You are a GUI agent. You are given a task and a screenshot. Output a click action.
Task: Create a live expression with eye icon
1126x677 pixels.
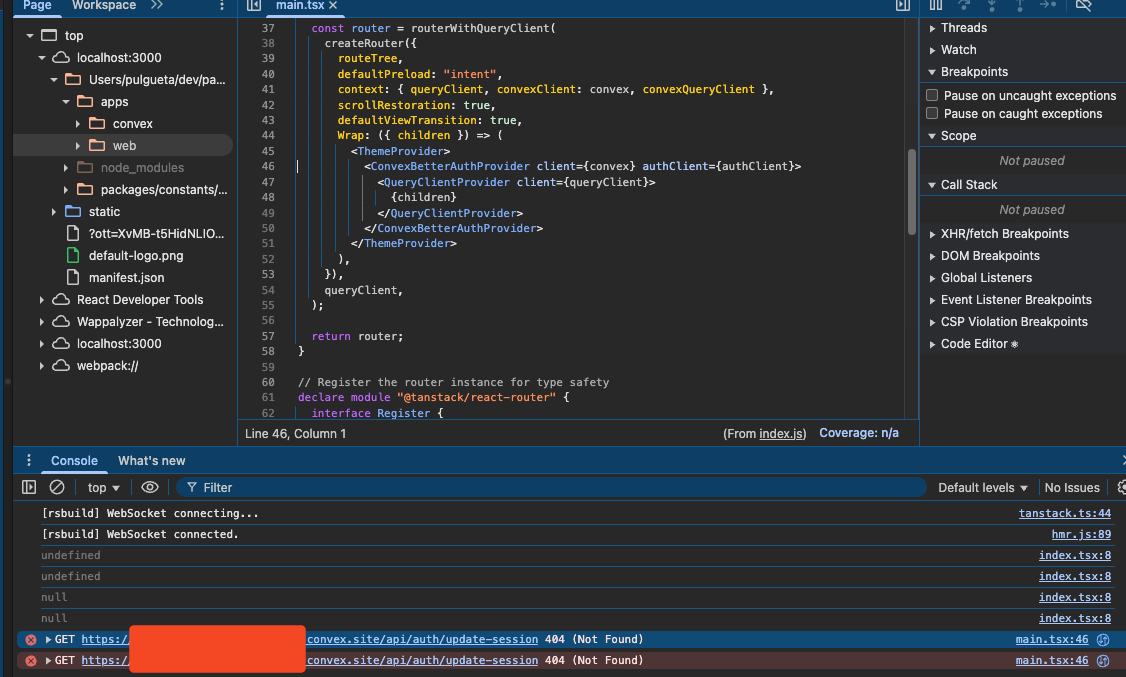(x=150, y=487)
